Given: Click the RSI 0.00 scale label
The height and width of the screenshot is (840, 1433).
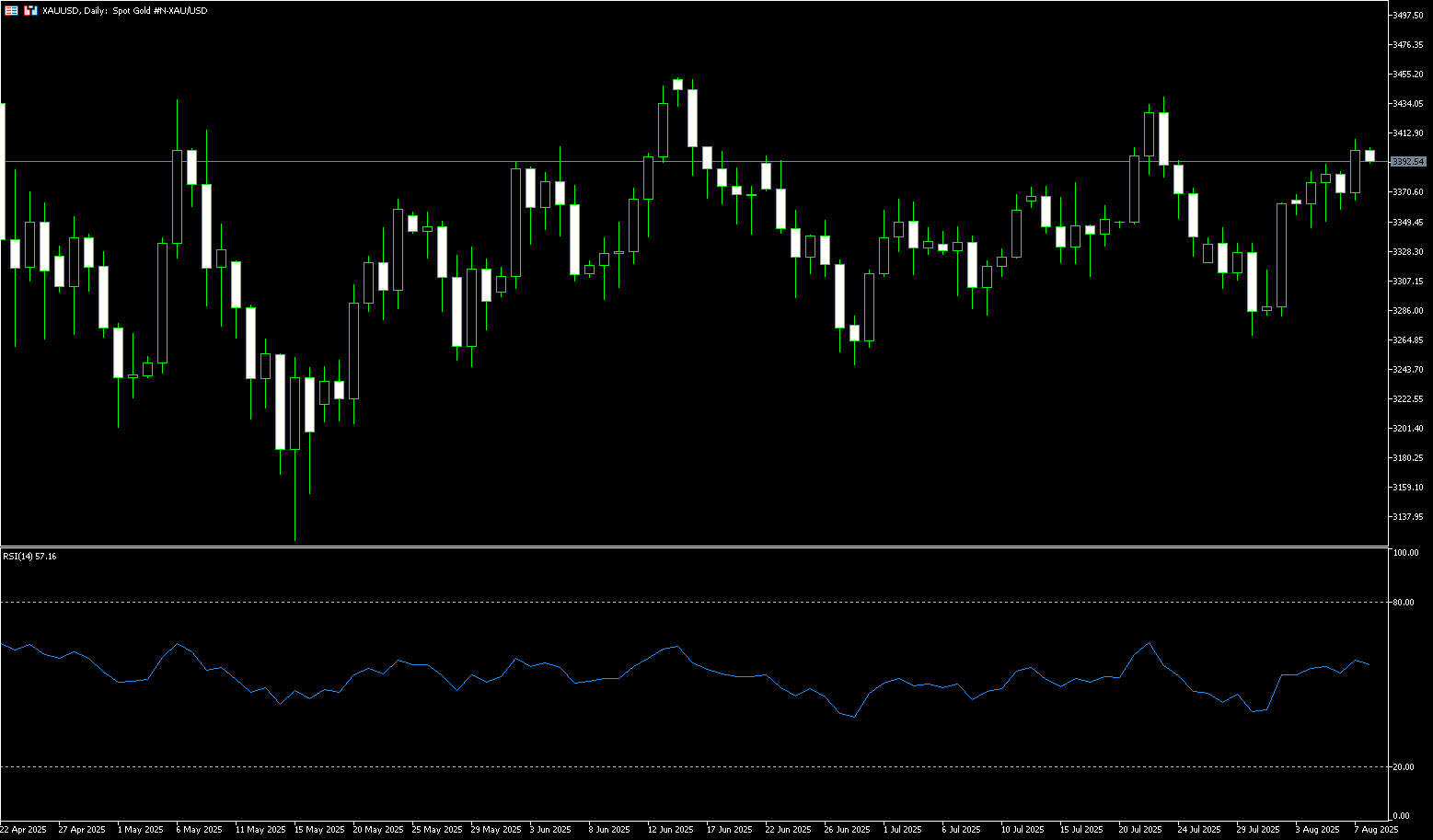Looking at the screenshot, I should point(1402,816).
